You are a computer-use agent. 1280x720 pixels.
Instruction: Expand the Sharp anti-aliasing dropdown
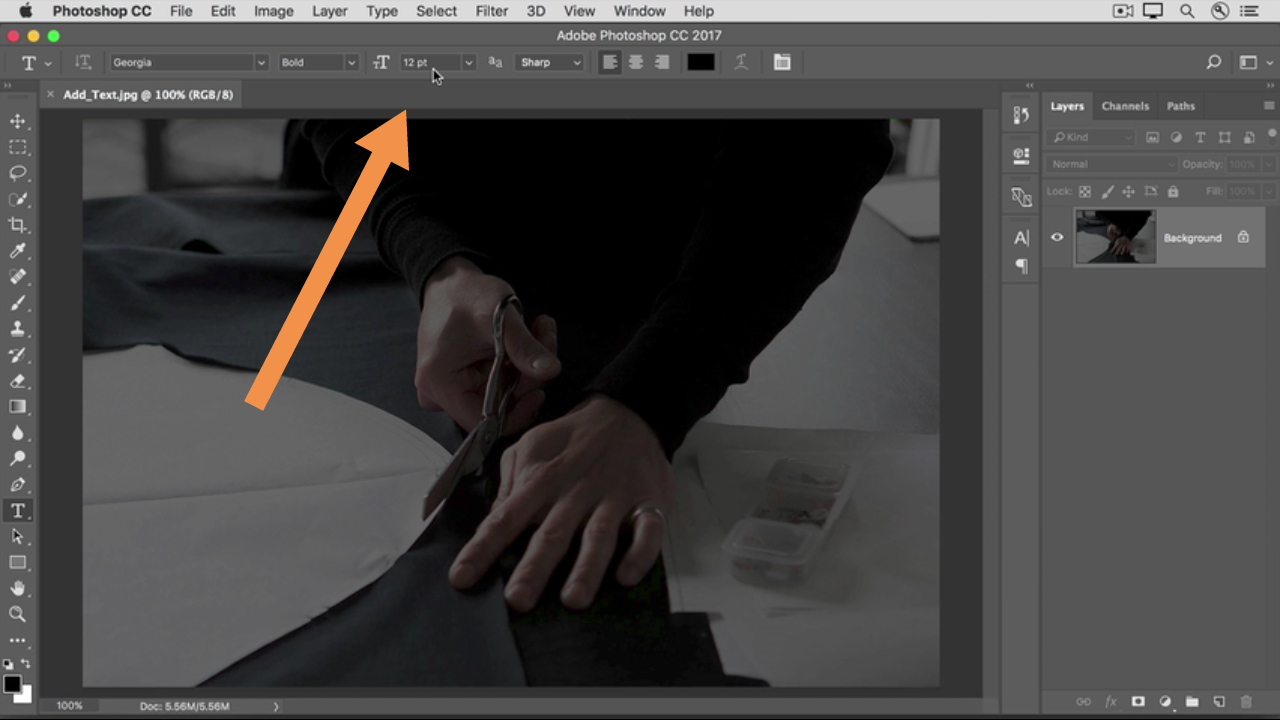[x=550, y=62]
